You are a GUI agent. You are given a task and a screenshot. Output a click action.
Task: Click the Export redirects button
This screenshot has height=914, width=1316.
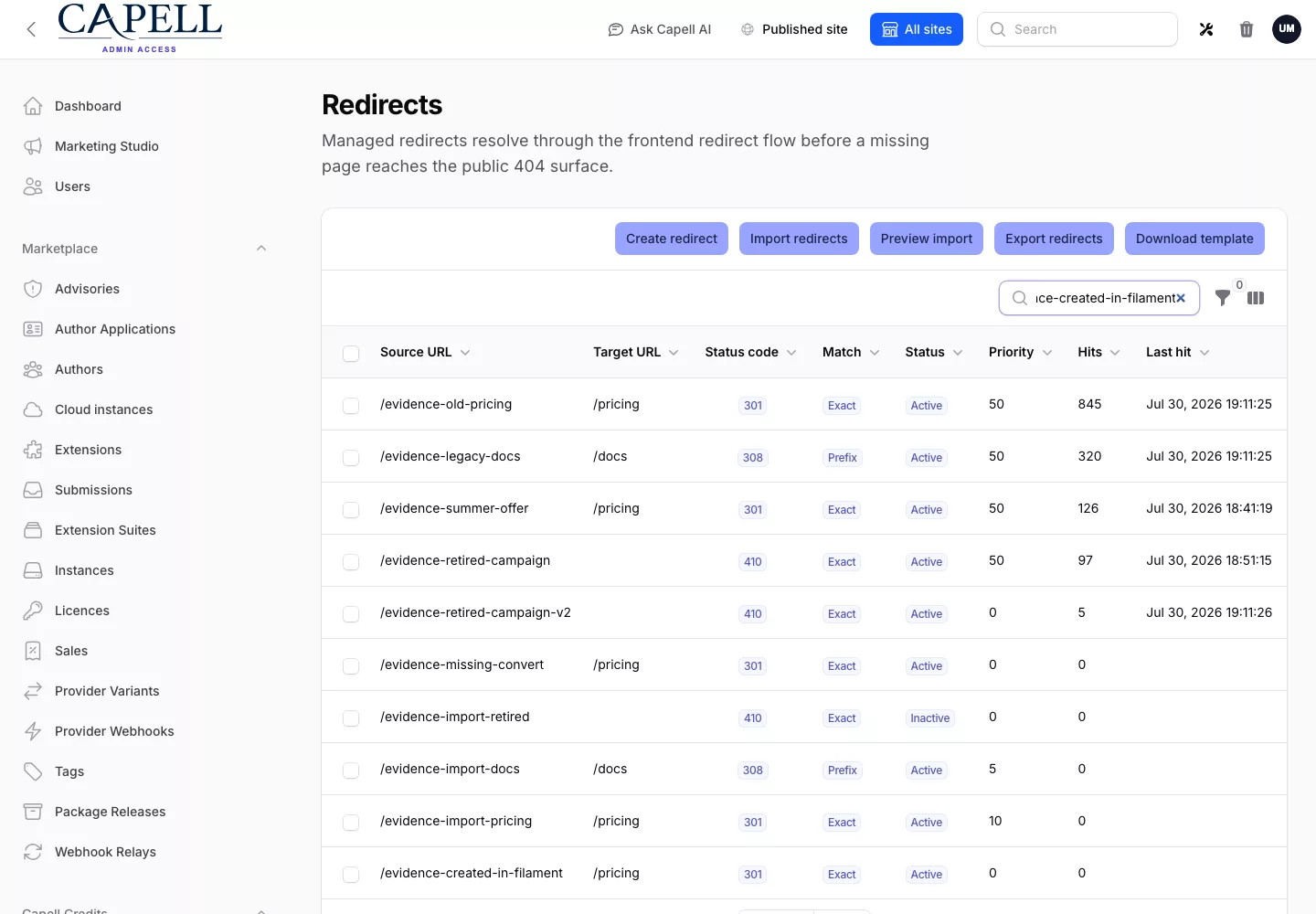[1054, 239]
